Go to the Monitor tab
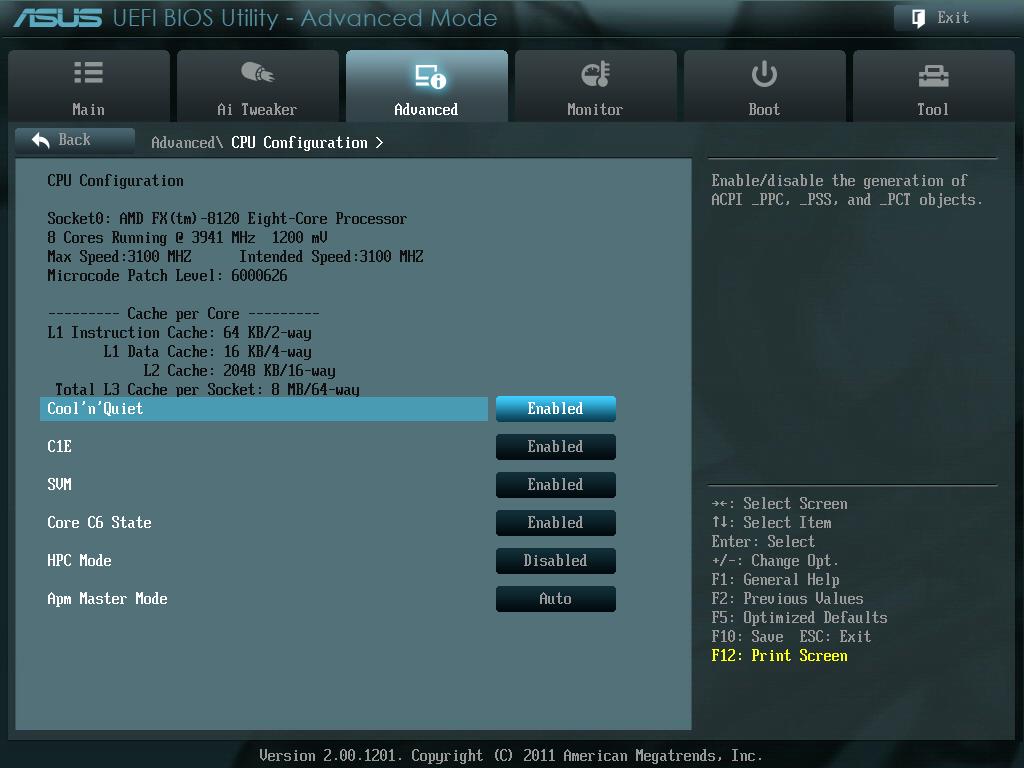This screenshot has width=1024, height=768. 596,86
